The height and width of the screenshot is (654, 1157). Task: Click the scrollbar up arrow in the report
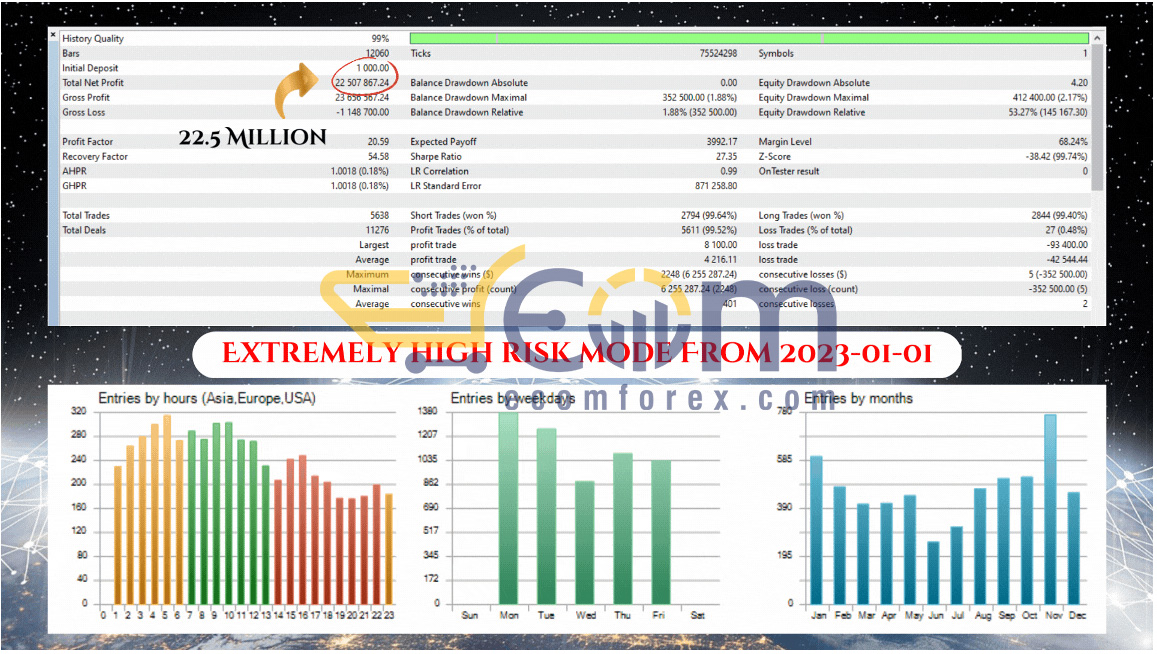[x=1099, y=38]
